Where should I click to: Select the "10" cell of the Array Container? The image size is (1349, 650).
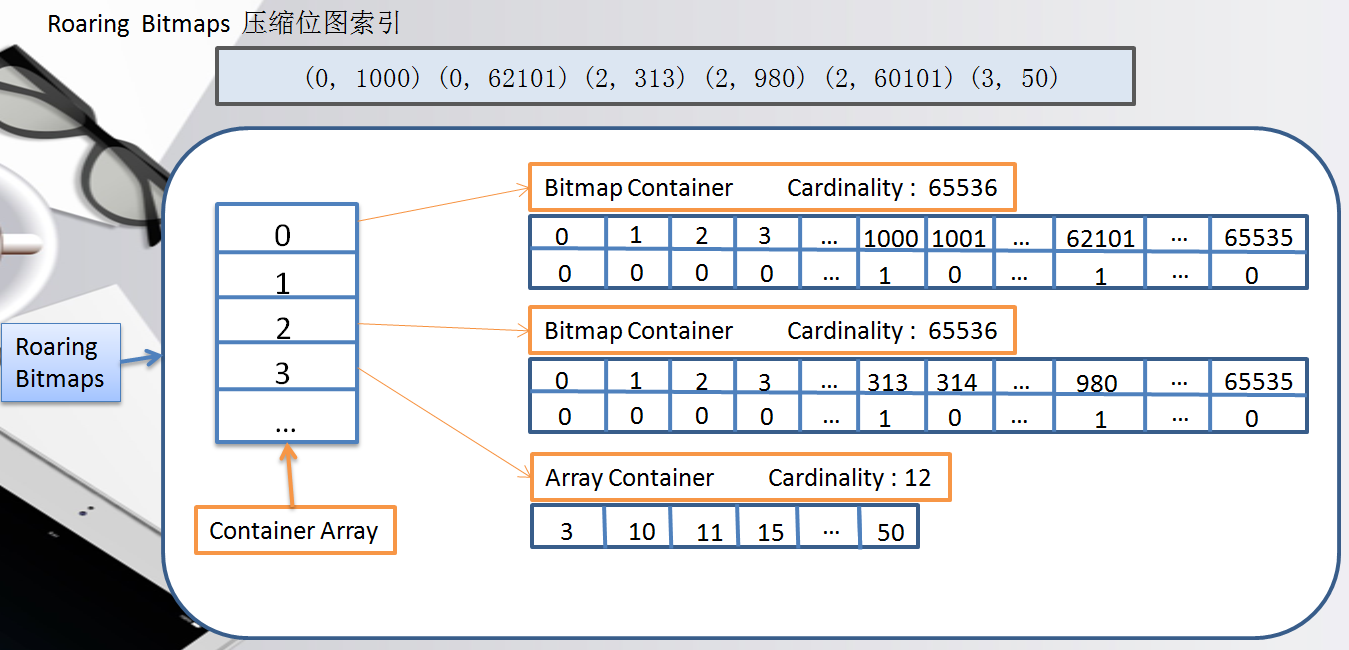(x=638, y=528)
